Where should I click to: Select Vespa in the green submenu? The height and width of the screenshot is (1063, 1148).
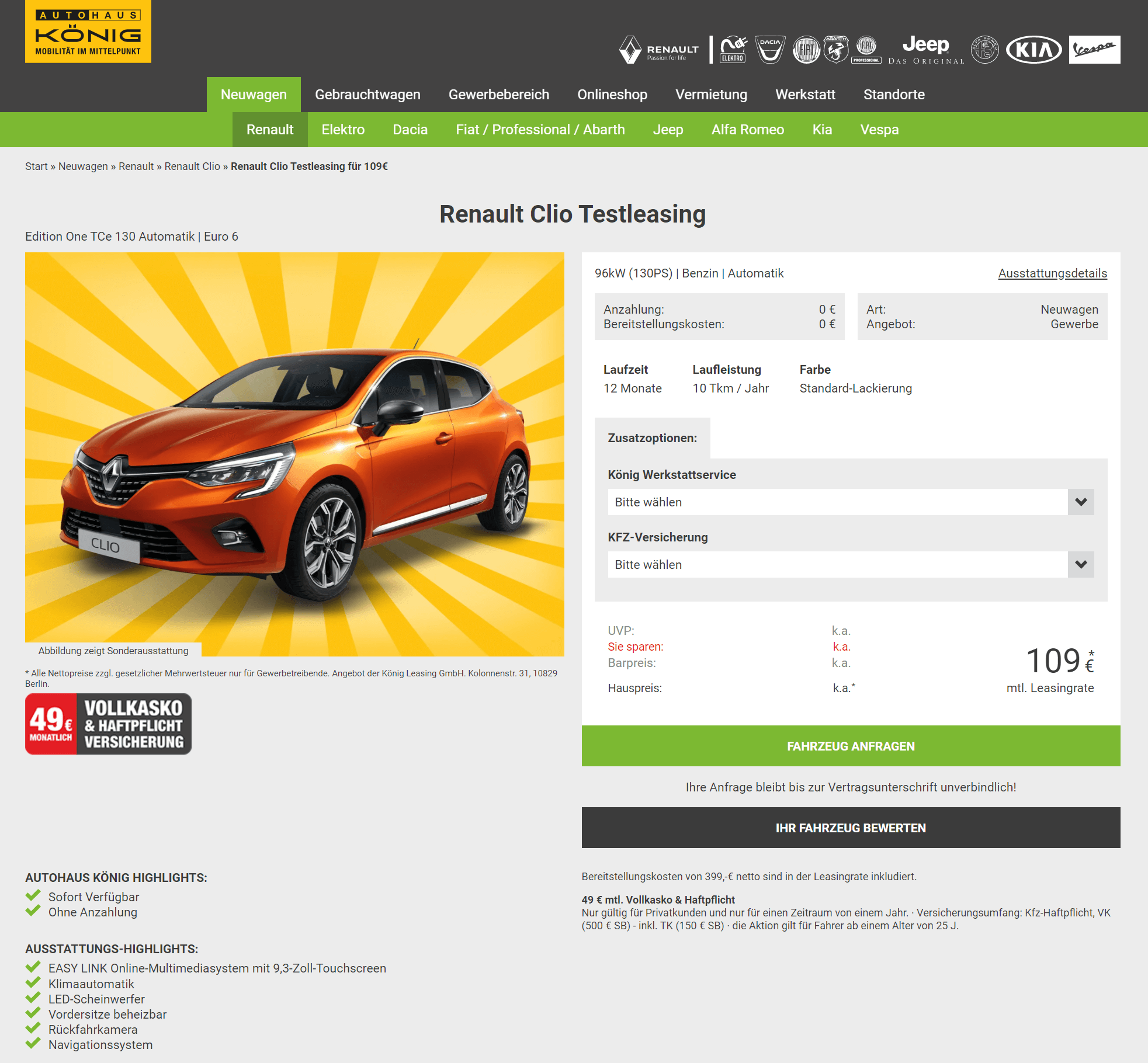point(879,130)
